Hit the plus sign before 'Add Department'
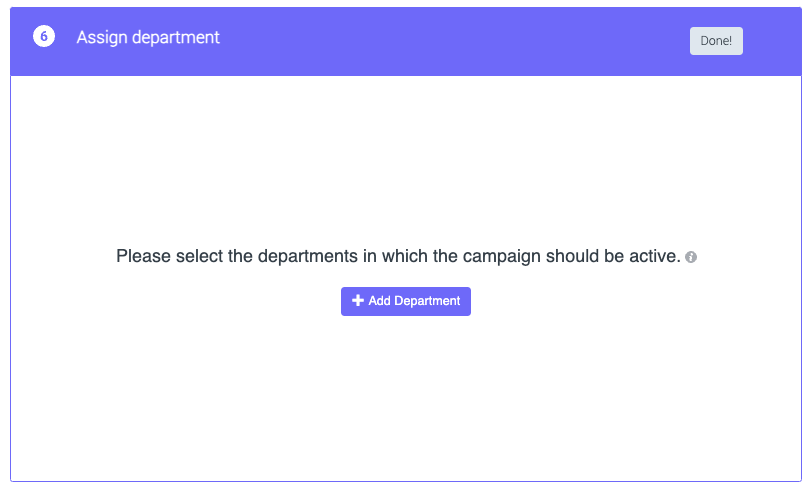 (357, 301)
